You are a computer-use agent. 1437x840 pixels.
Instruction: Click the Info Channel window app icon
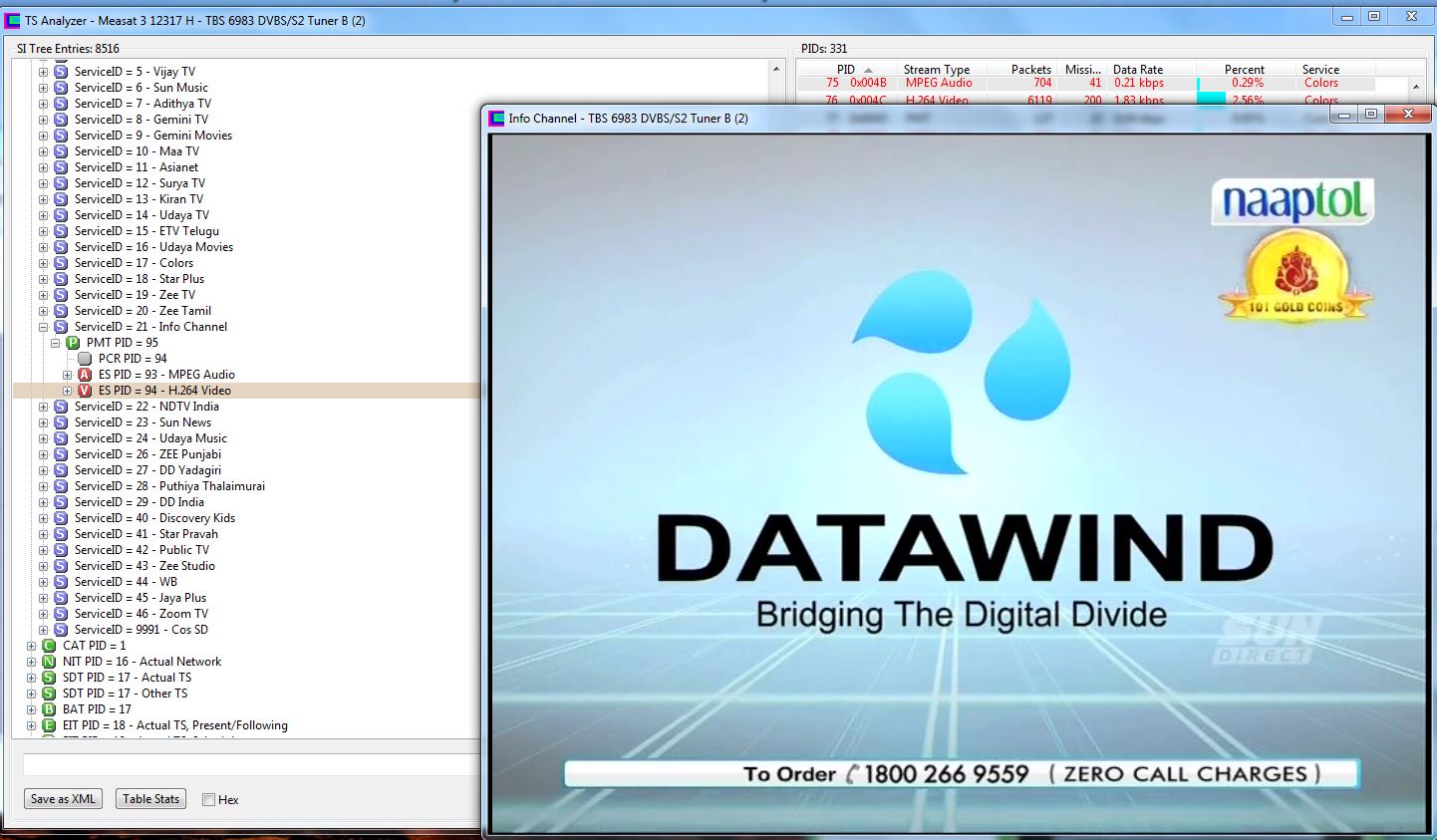tap(496, 119)
